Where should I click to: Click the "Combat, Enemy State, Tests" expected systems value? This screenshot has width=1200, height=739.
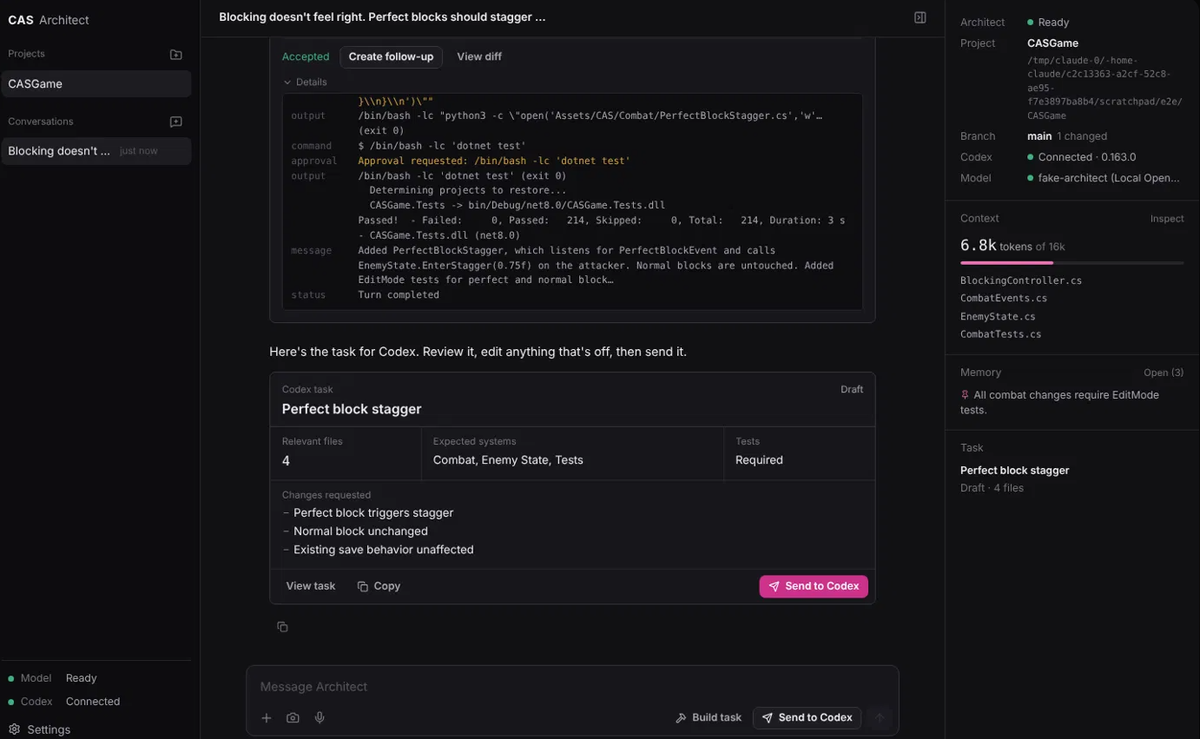[508, 460]
